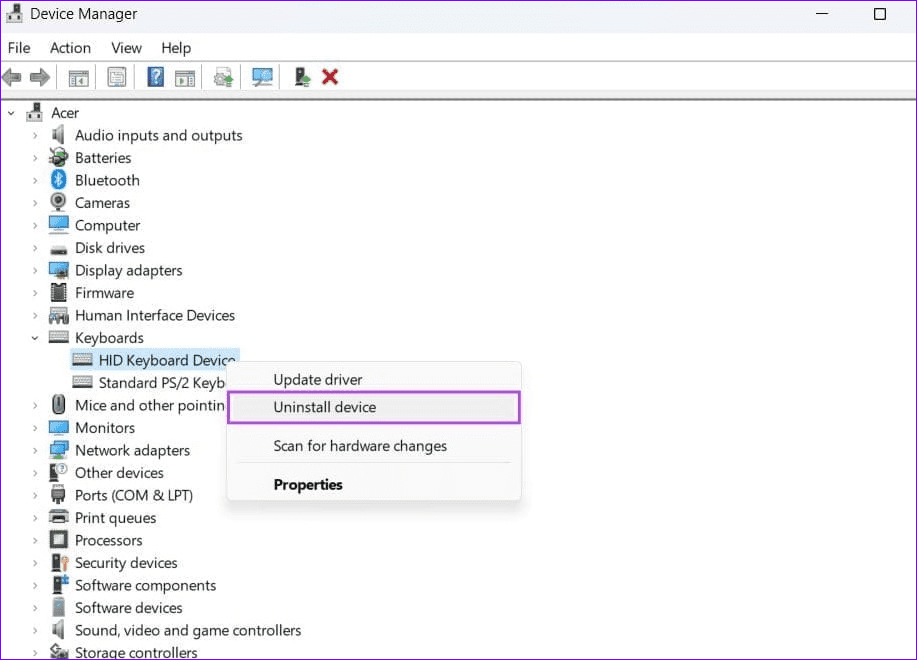Viewport: 917px width, 660px height.
Task: Select Uninstall device from the context menu
Action: (x=325, y=407)
